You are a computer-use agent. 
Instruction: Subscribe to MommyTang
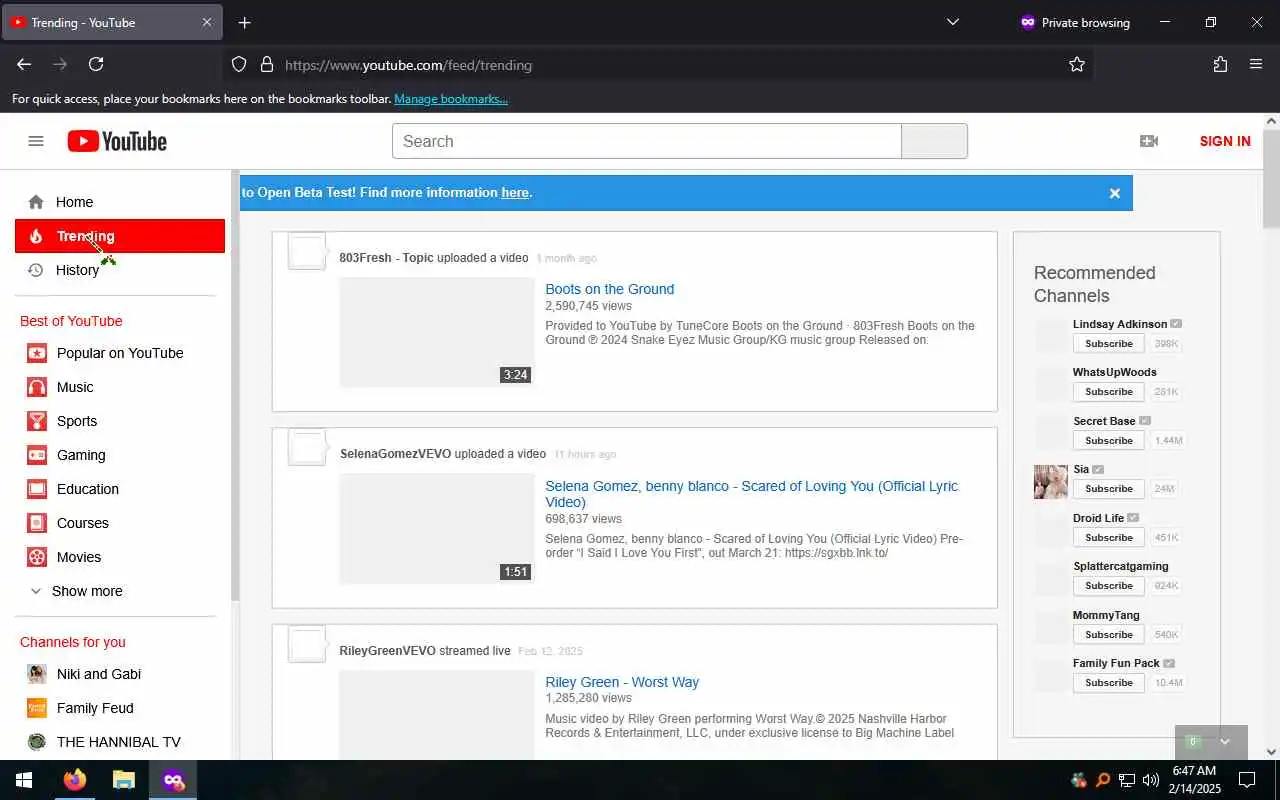pos(1108,634)
